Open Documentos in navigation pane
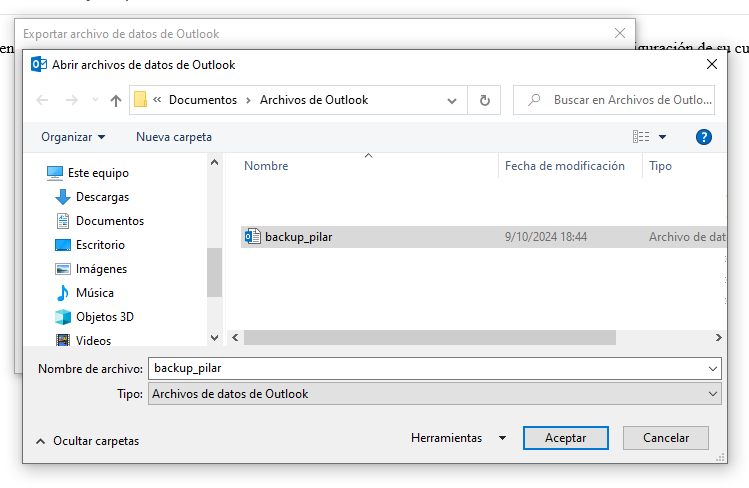Screen dimensions: 749x488 (110, 221)
